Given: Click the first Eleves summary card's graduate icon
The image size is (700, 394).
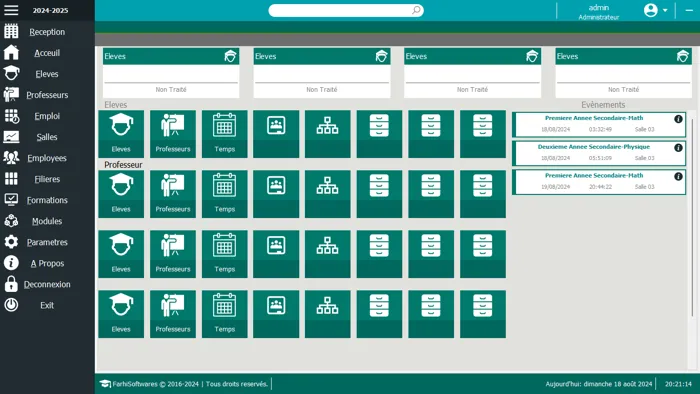Looking at the screenshot, I should click(x=230, y=56).
